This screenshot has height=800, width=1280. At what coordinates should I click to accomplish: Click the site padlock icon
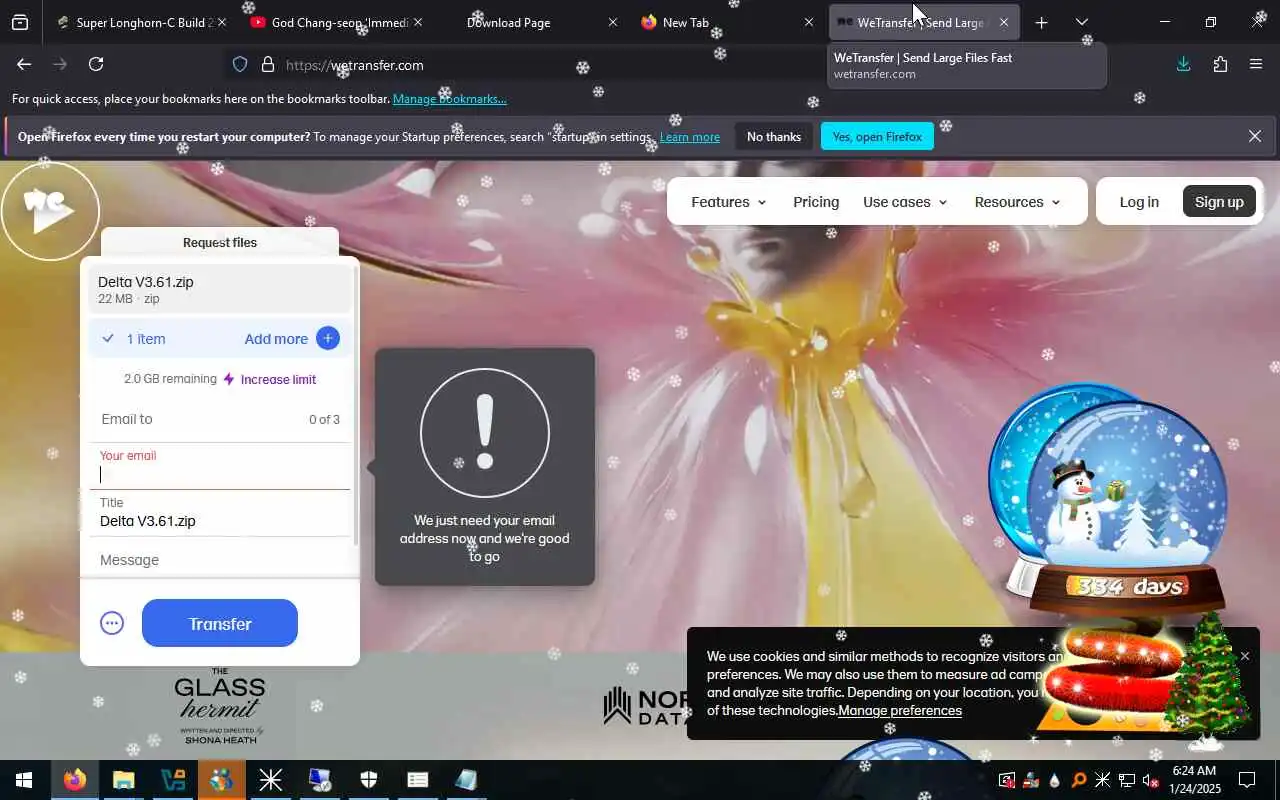point(267,65)
